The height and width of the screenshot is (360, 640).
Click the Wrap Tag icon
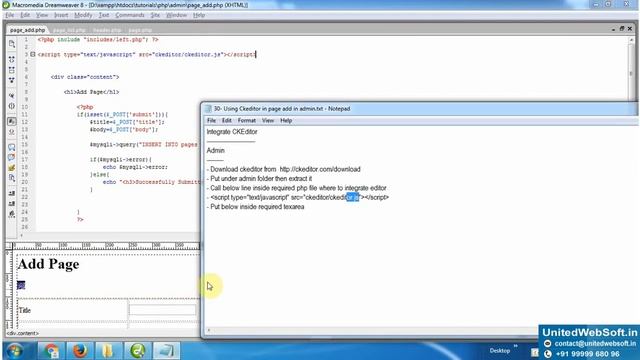[x=12, y=168]
